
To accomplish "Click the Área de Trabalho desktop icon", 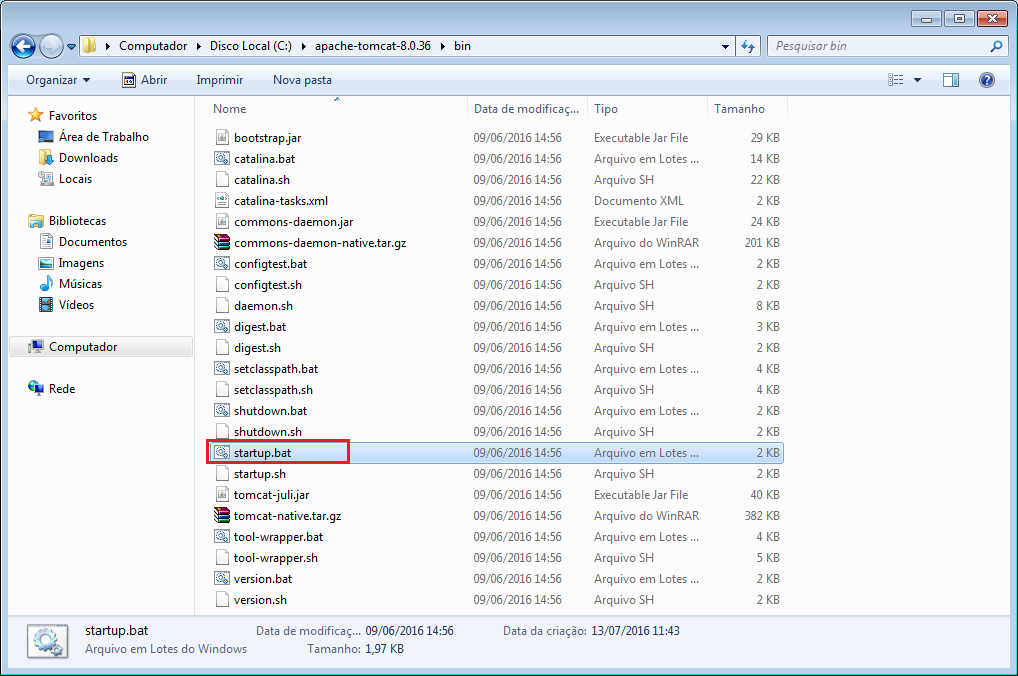I will (x=46, y=136).
